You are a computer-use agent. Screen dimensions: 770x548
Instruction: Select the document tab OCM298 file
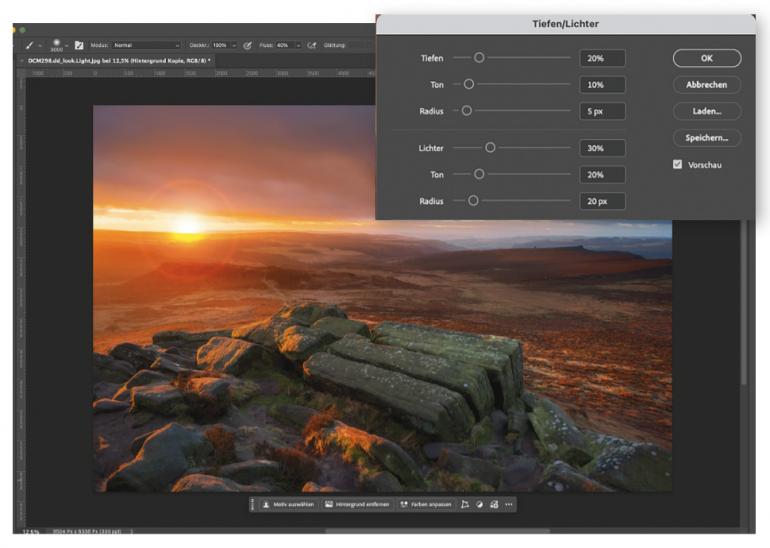point(119,60)
